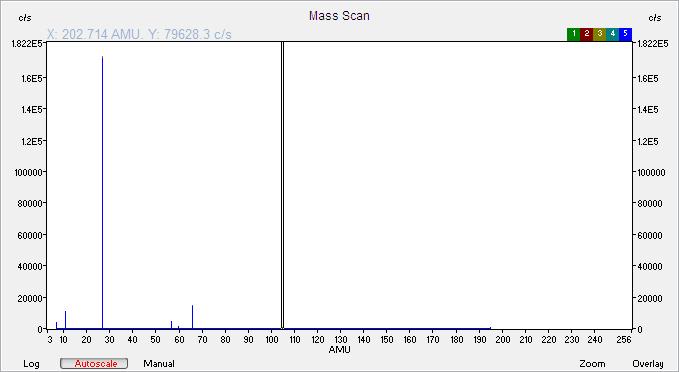Open the Overlay option
This screenshot has height=372, width=679.
(x=648, y=364)
